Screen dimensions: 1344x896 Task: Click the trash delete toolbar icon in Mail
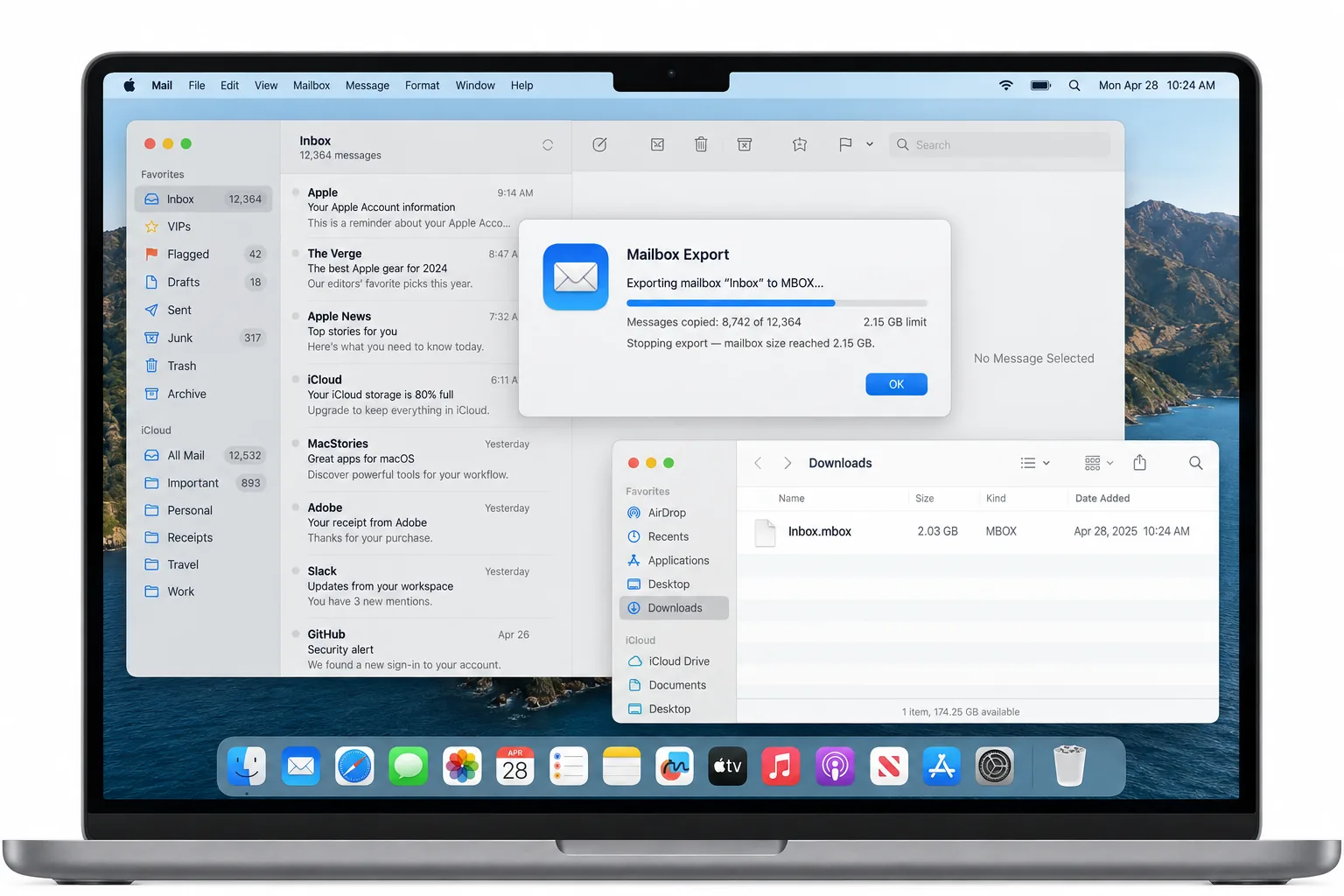[701, 144]
